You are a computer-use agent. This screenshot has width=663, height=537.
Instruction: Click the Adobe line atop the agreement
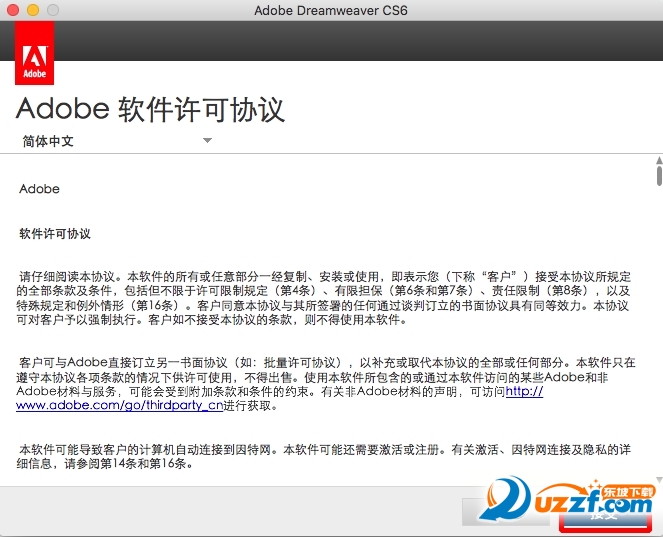point(40,189)
